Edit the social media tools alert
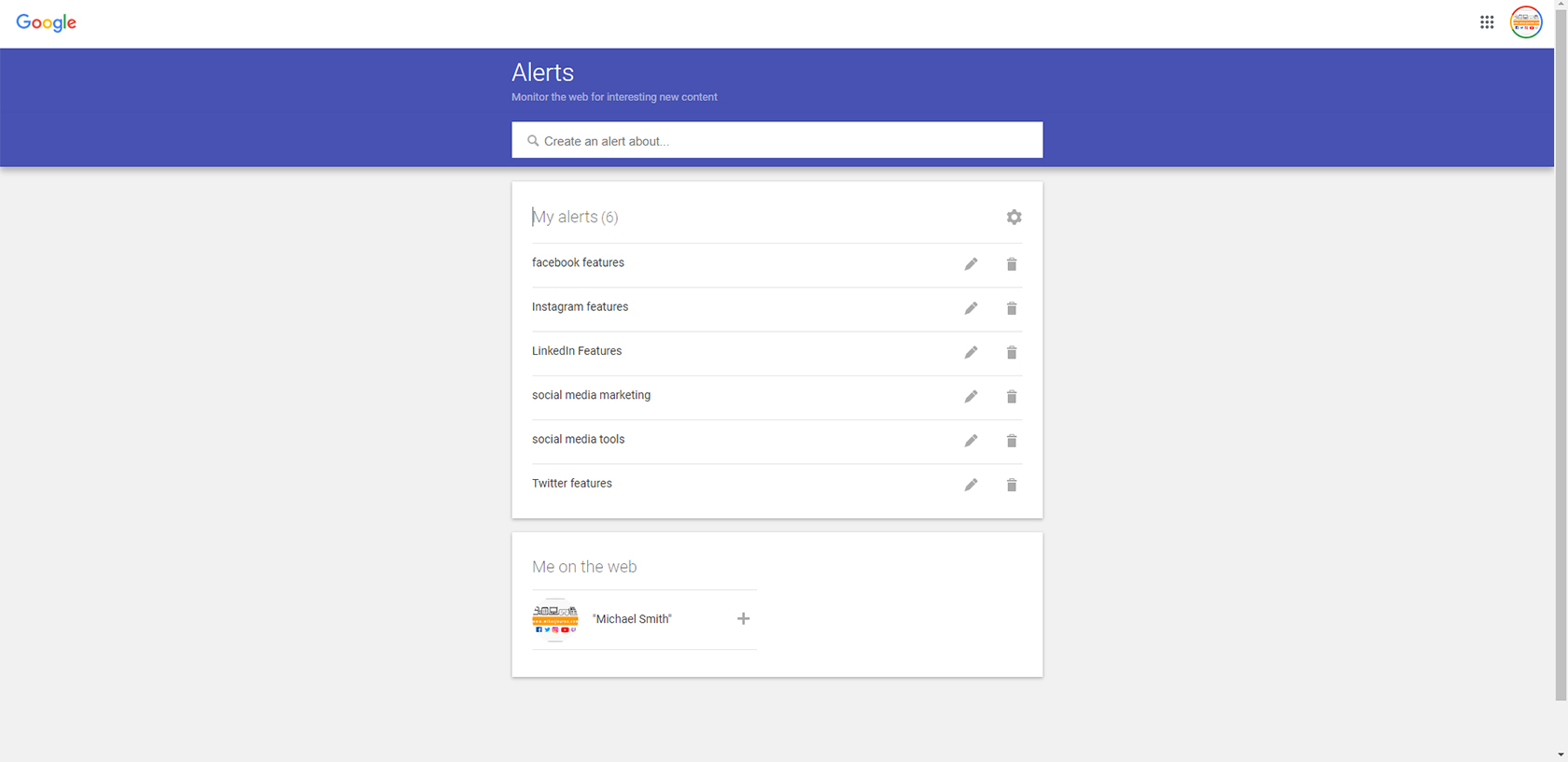1568x762 pixels. [971, 441]
